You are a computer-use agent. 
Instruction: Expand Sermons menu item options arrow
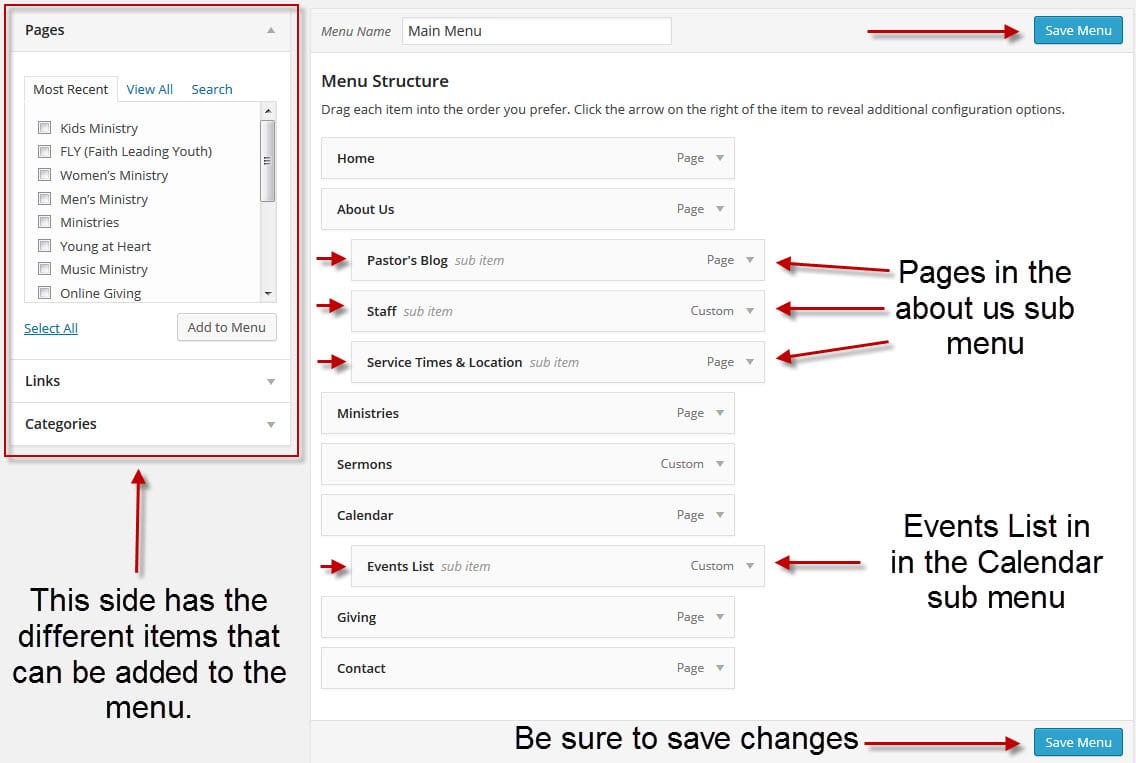[x=720, y=464]
